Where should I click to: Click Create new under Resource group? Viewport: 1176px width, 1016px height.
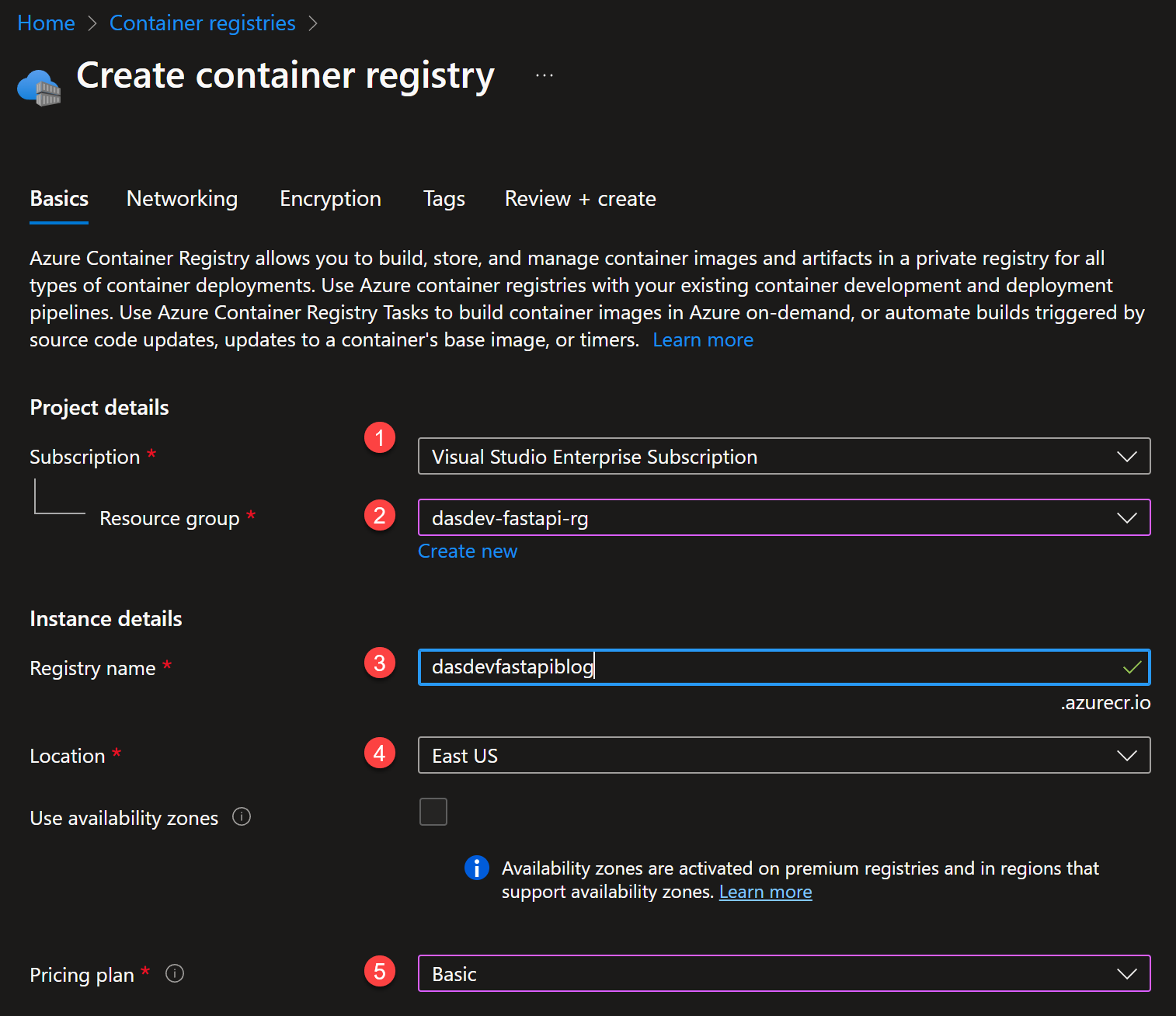pos(467,551)
